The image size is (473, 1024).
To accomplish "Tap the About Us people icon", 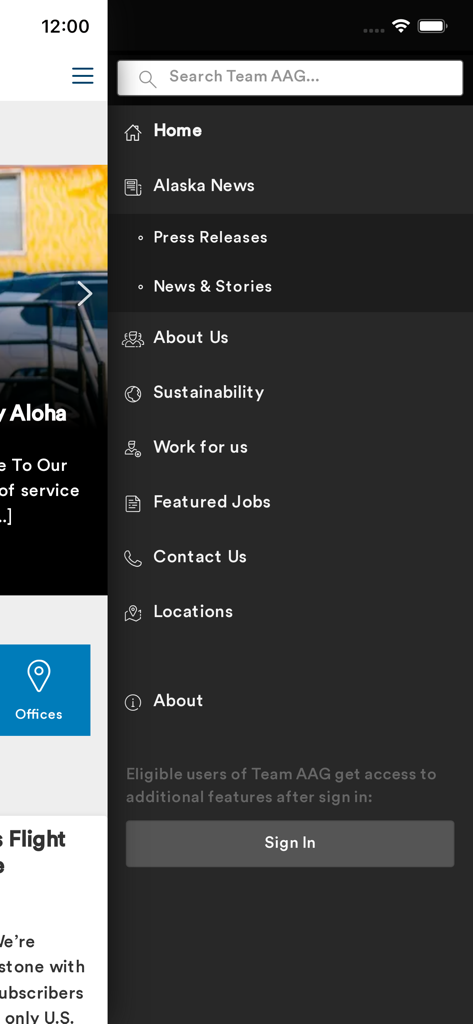I will click(x=133, y=339).
